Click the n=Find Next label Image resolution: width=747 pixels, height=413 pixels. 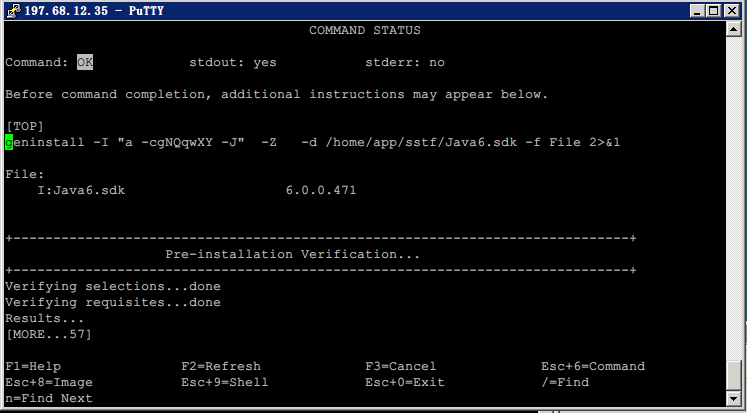49,398
